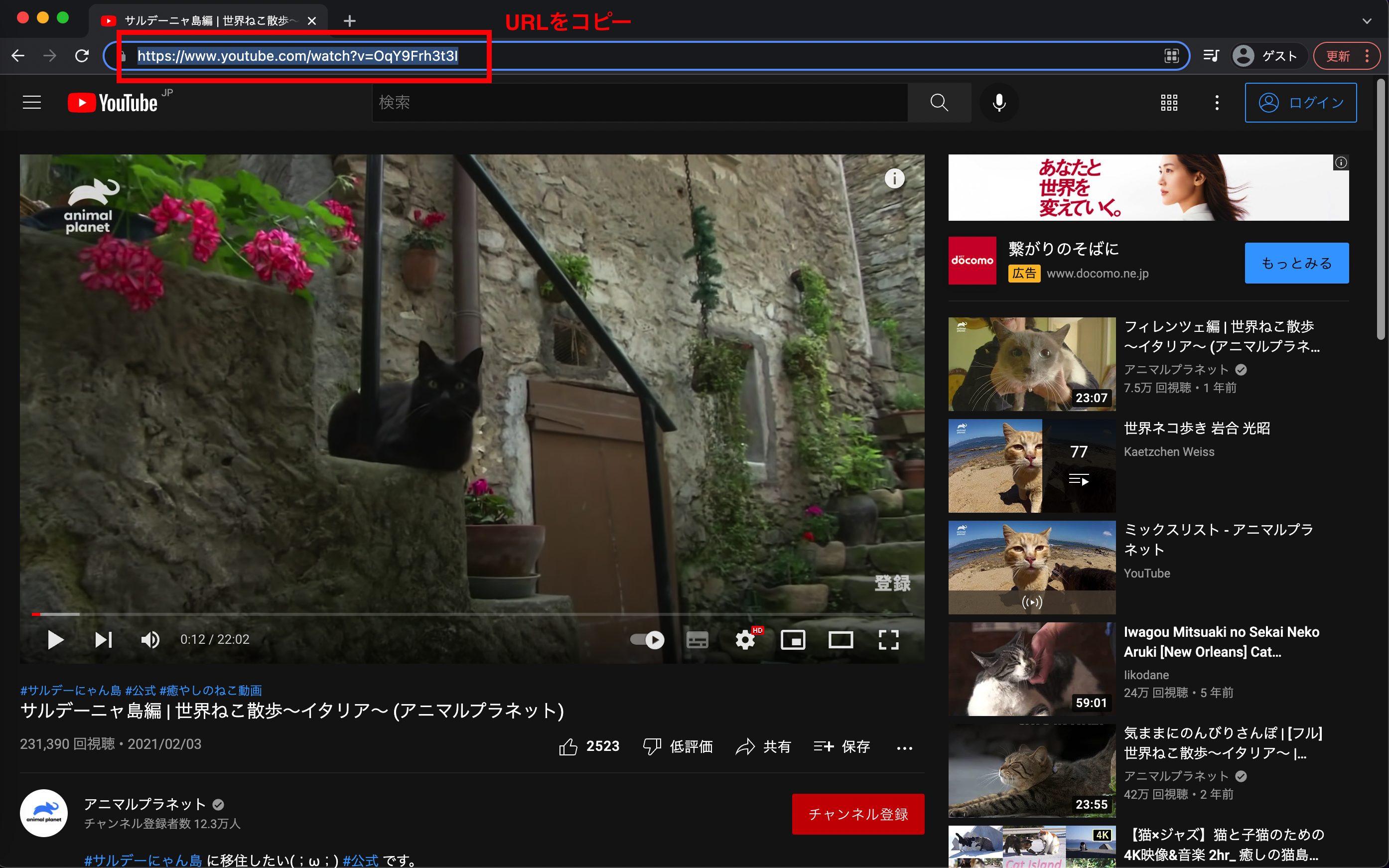1389x868 pixels.
Task: Toggle subtitles captions button
Action: (697, 639)
